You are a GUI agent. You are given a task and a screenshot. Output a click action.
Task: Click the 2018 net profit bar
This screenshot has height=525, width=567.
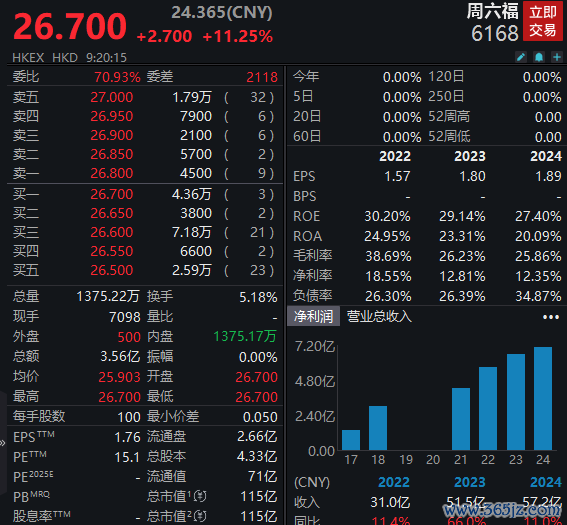coord(378,428)
